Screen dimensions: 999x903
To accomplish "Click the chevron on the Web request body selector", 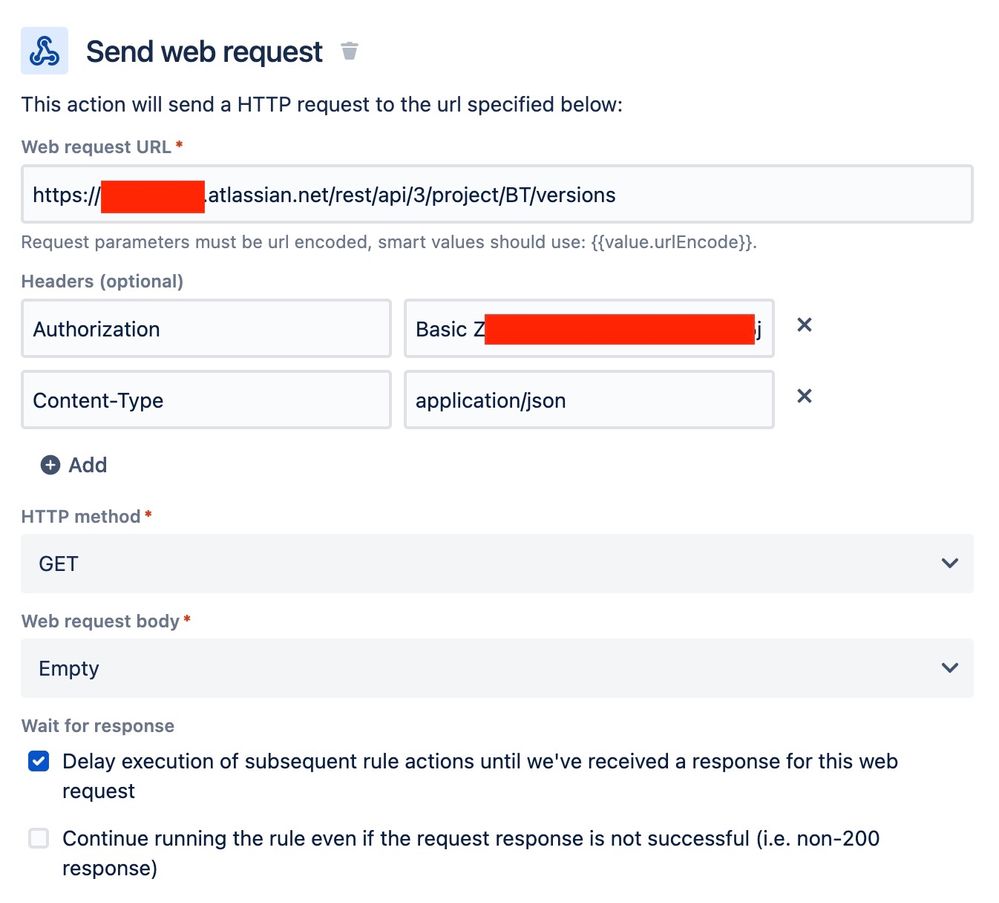I will pyautogui.click(x=949, y=667).
